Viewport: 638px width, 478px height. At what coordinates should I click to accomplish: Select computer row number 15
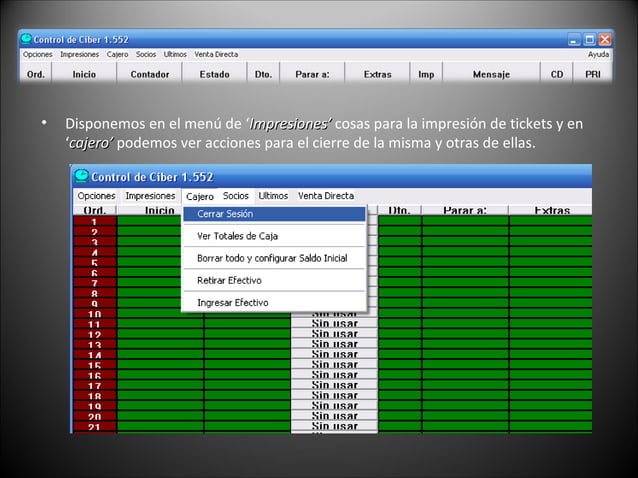pos(94,365)
